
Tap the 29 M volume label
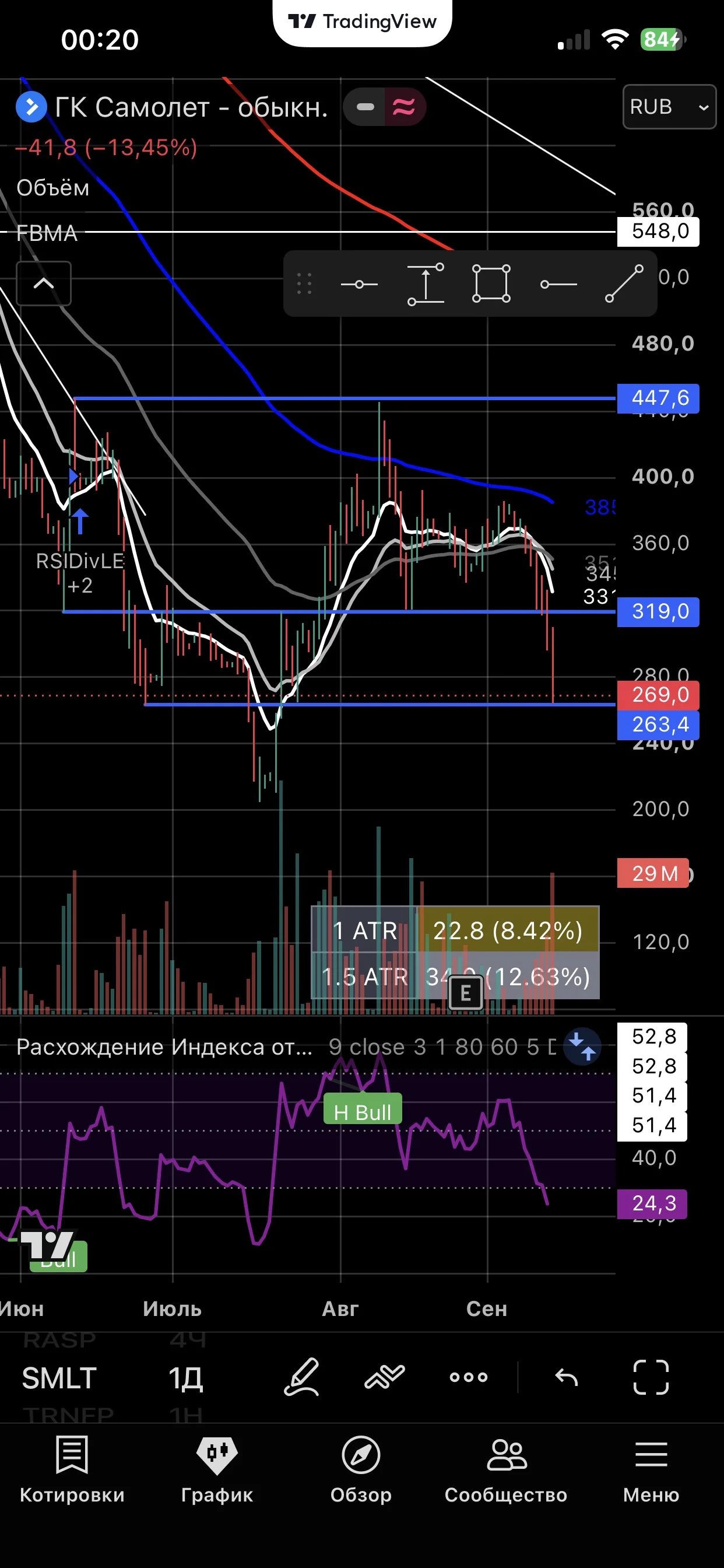tap(653, 873)
